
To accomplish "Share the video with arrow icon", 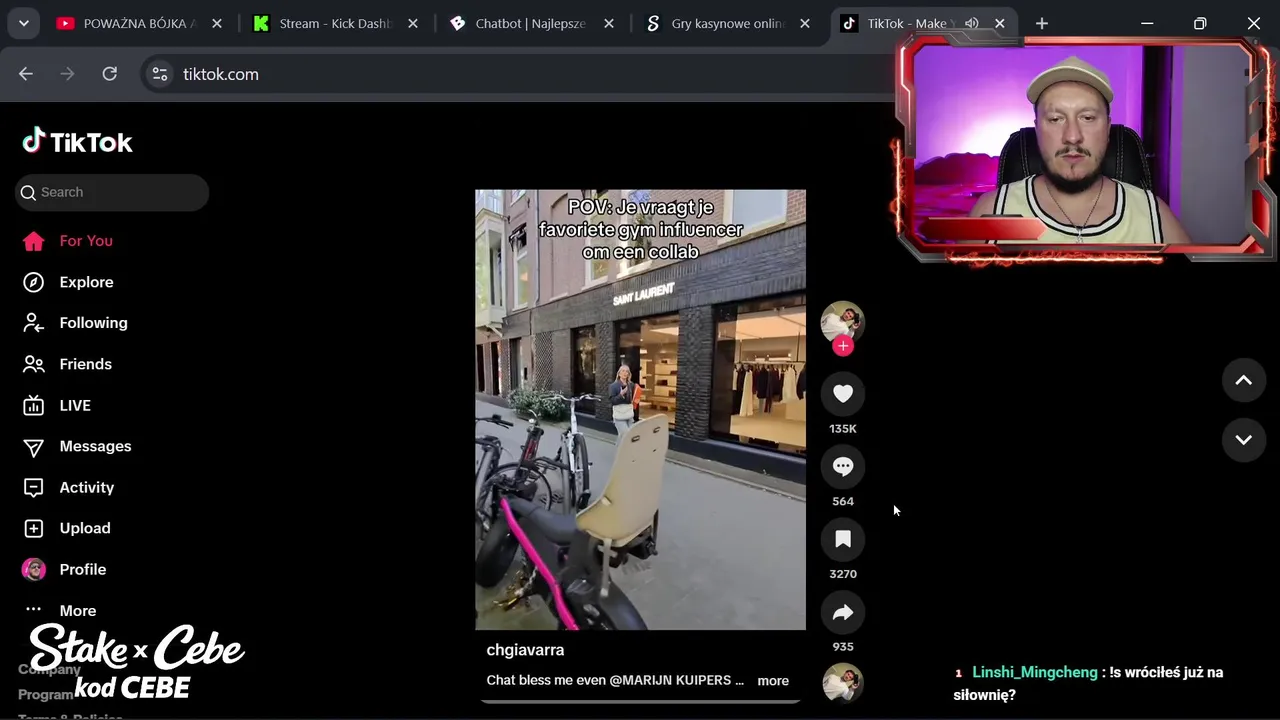I will click(x=843, y=612).
